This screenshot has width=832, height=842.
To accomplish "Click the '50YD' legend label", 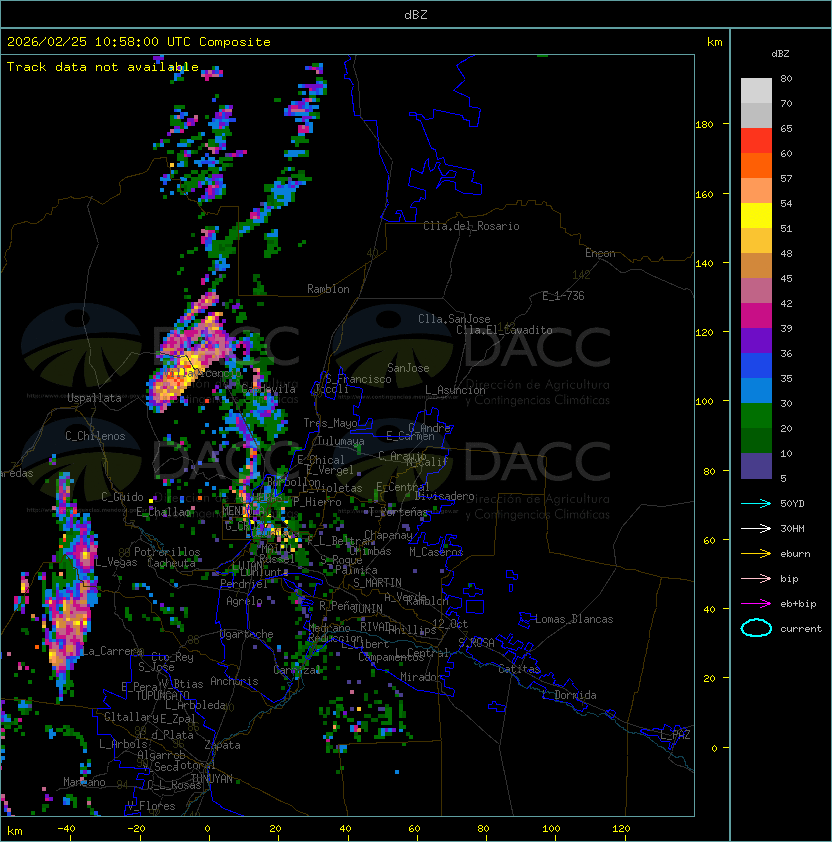I will coord(792,504).
